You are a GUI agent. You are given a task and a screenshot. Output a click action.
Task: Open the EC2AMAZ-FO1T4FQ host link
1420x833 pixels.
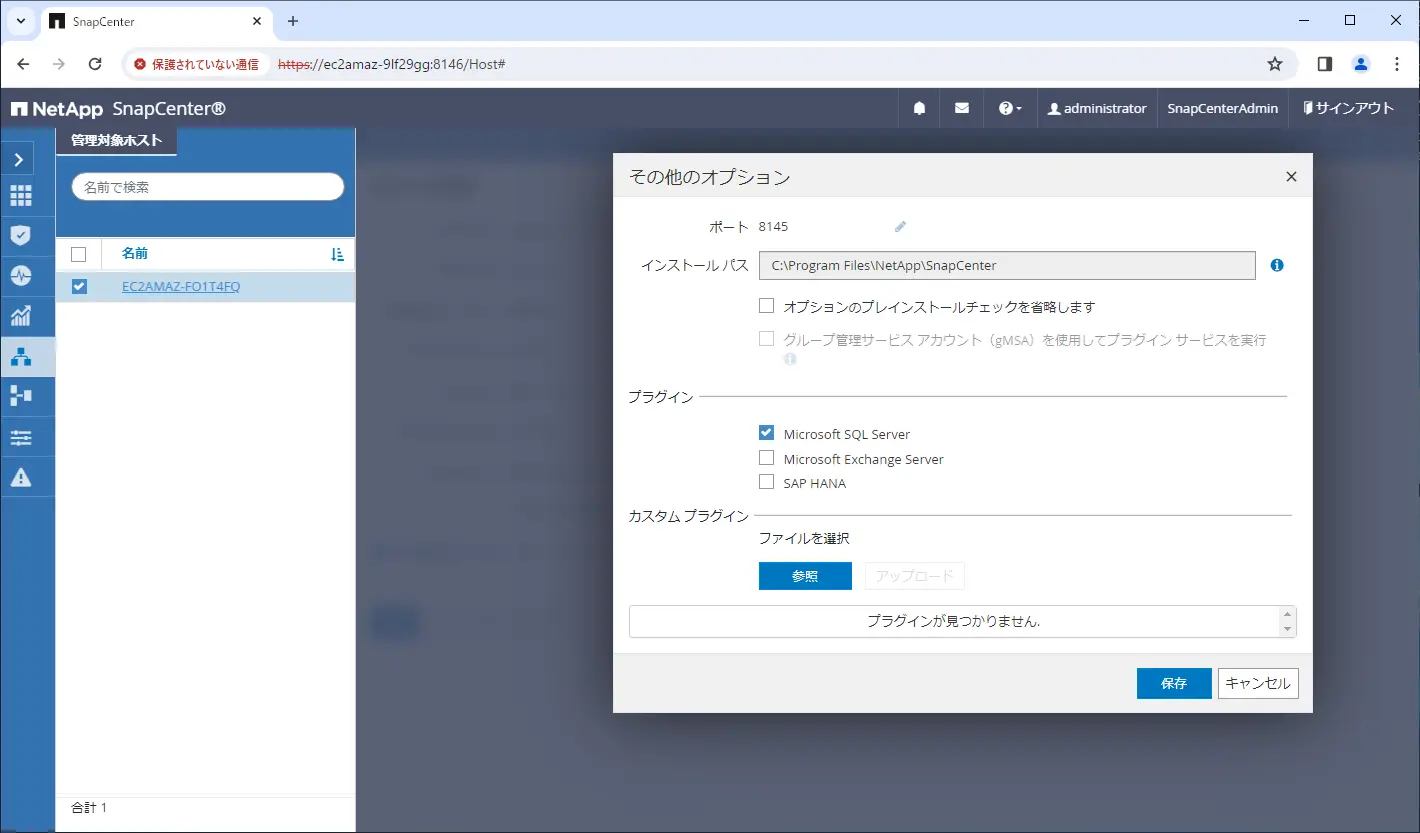pyautogui.click(x=181, y=287)
